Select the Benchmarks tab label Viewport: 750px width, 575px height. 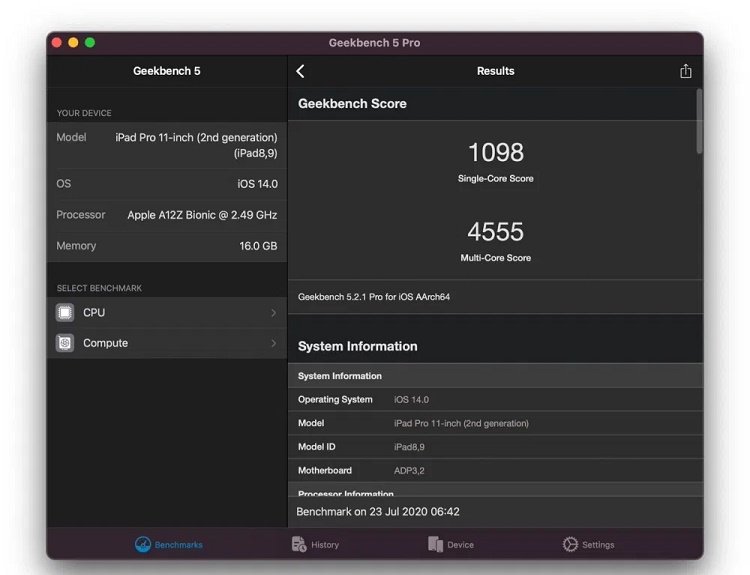pos(178,545)
